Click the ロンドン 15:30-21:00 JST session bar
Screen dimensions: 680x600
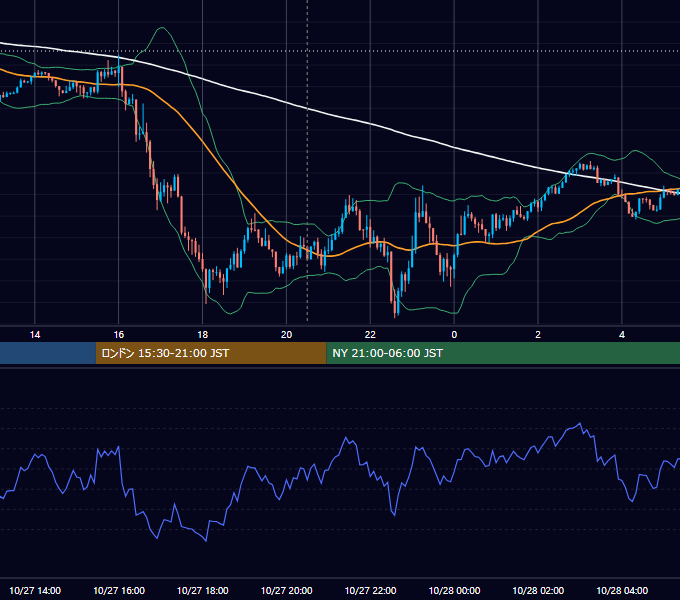click(211, 353)
